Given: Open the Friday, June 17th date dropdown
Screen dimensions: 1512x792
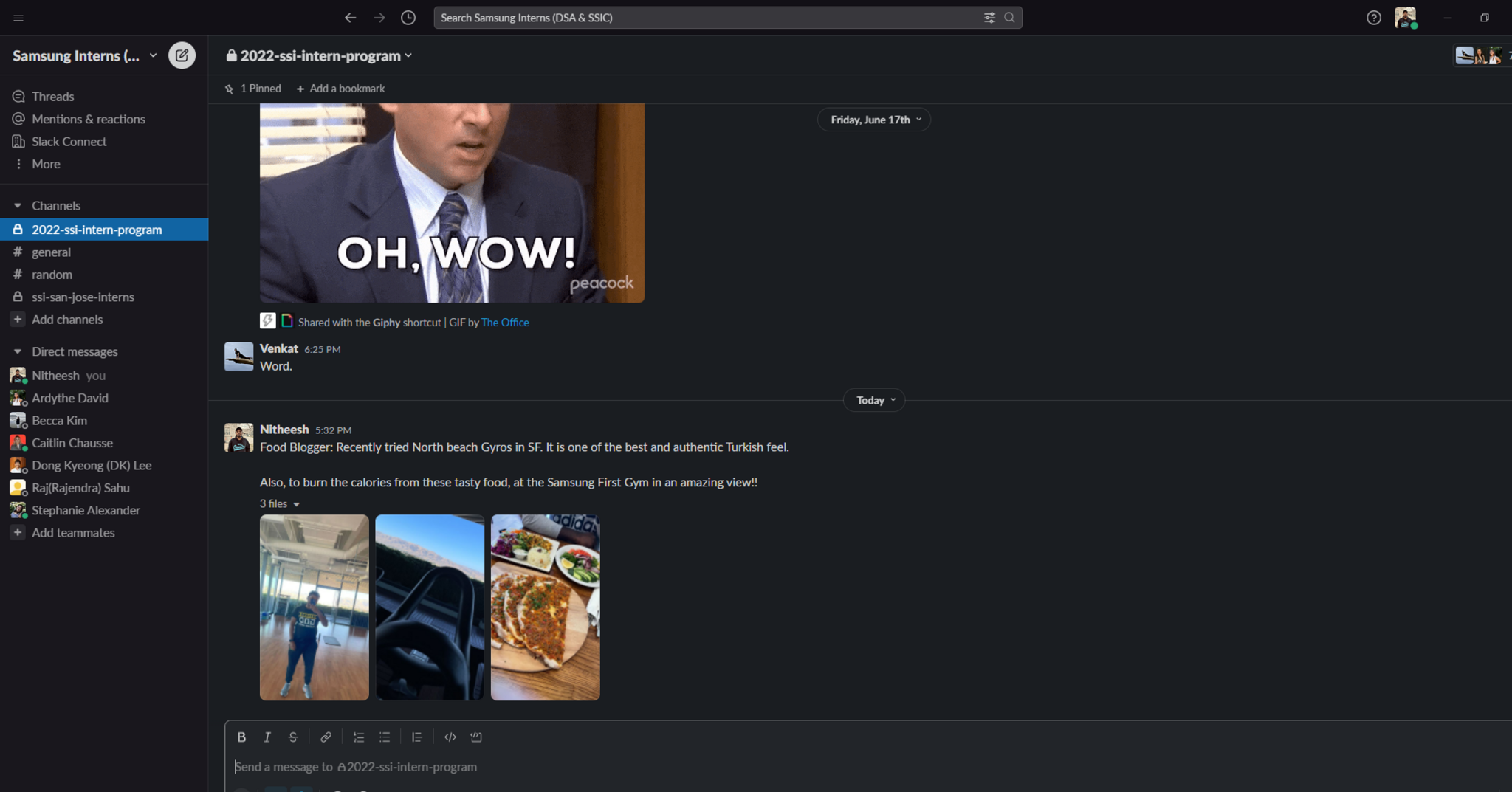Looking at the screenshot, I should point(874,120).
